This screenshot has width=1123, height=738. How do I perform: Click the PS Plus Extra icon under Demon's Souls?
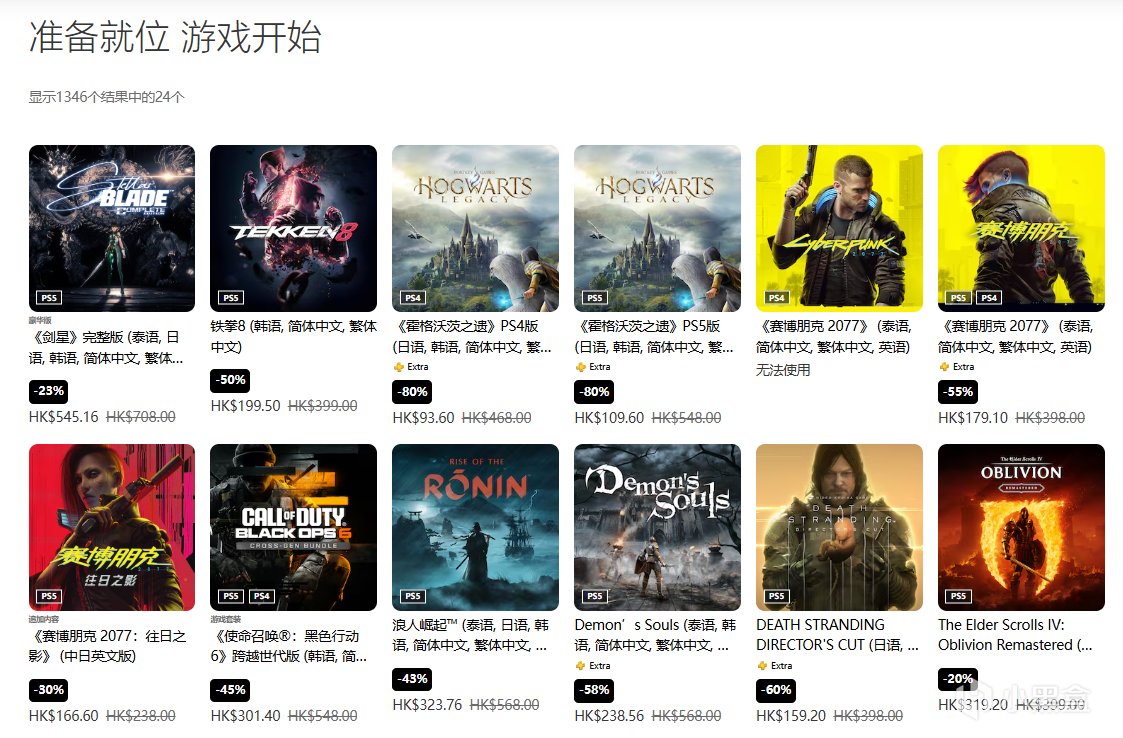pos(580,666)
